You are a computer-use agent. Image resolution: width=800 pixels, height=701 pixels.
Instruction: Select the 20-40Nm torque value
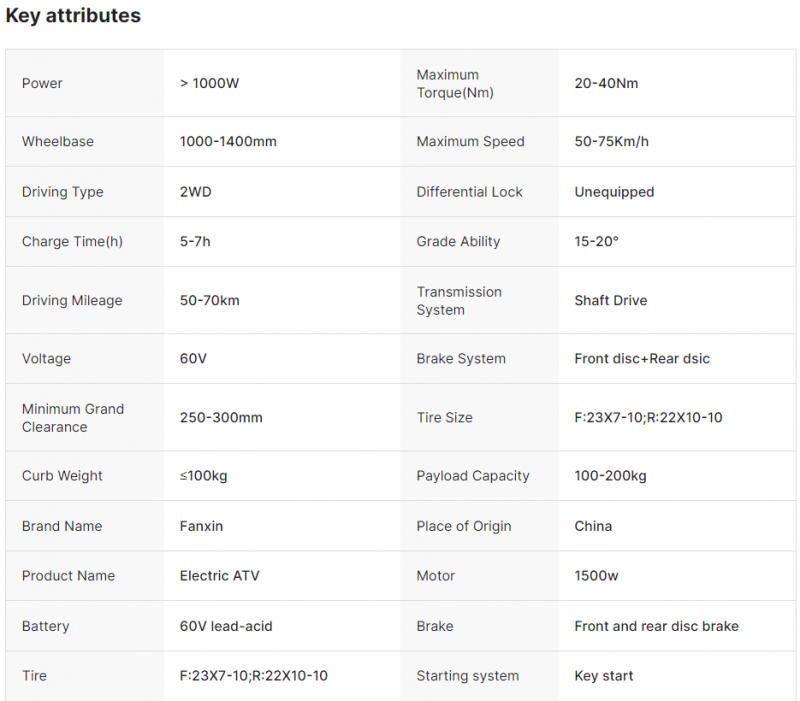[x=606, y=83]
